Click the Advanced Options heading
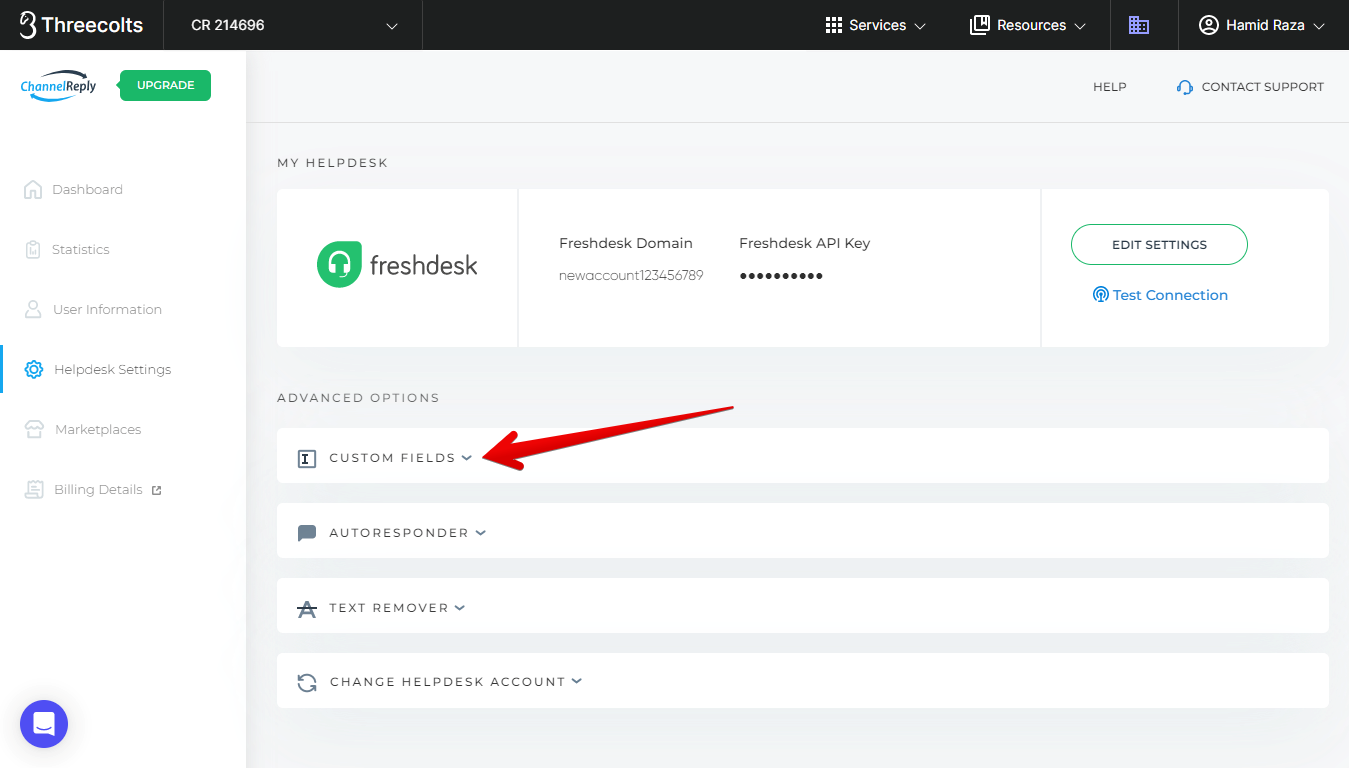1349x768 pixels. click(x=358, y=397)
